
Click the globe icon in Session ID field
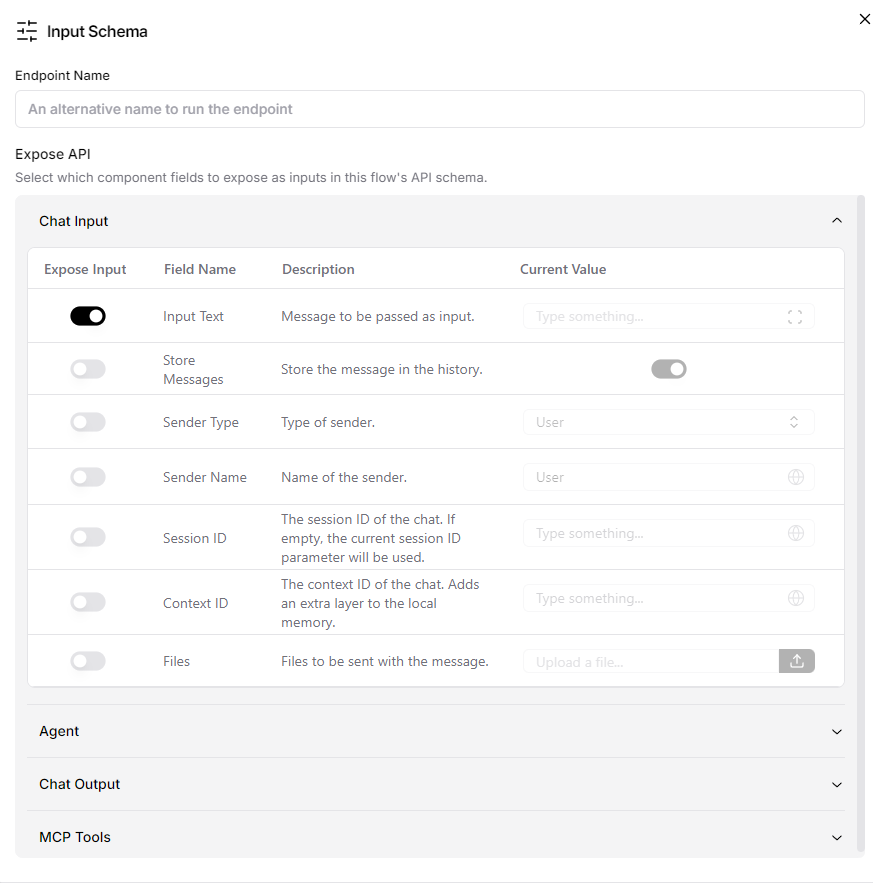[x=796, y=534]
